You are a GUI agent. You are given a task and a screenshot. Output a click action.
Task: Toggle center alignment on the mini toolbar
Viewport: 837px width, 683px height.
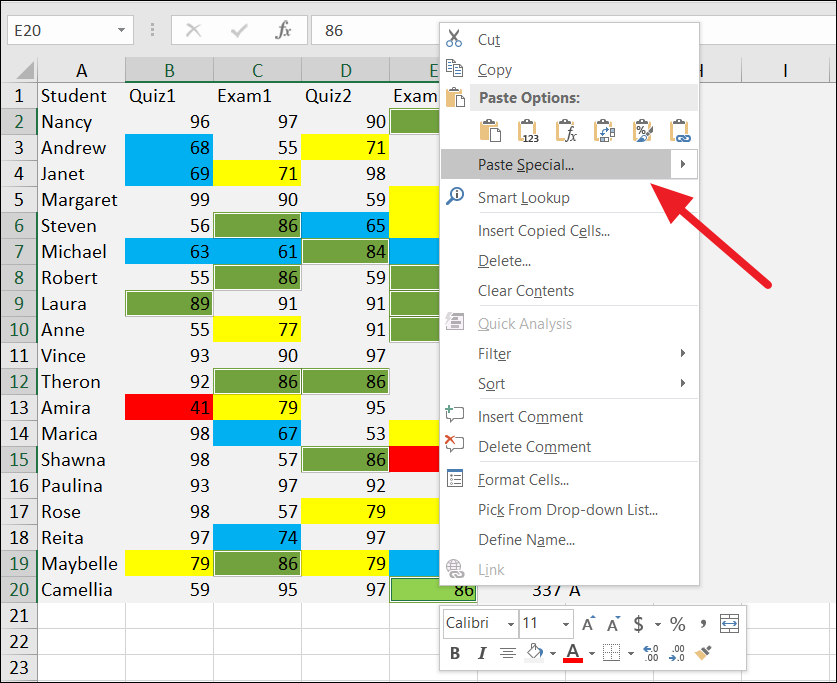507,653
